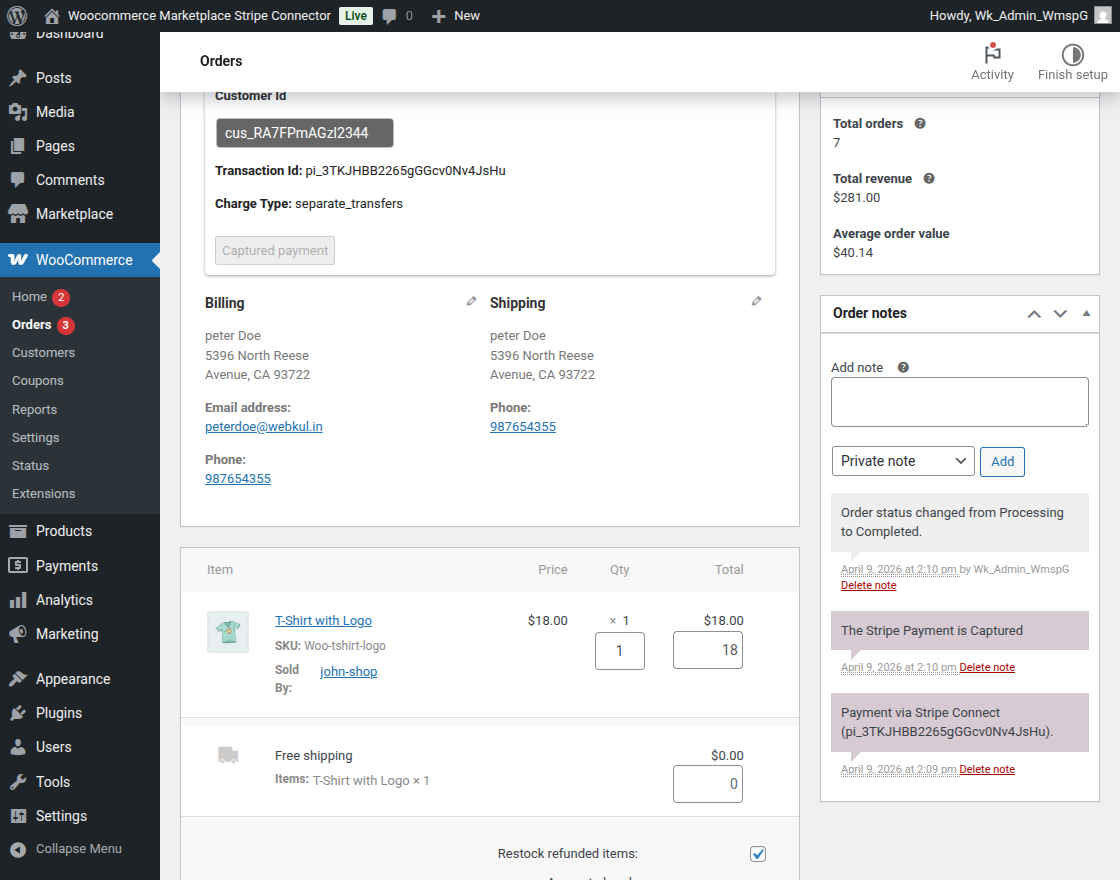Open the Private note type dropdown
The width and height of the screenshot is (1120, 880).
[903, 461]
